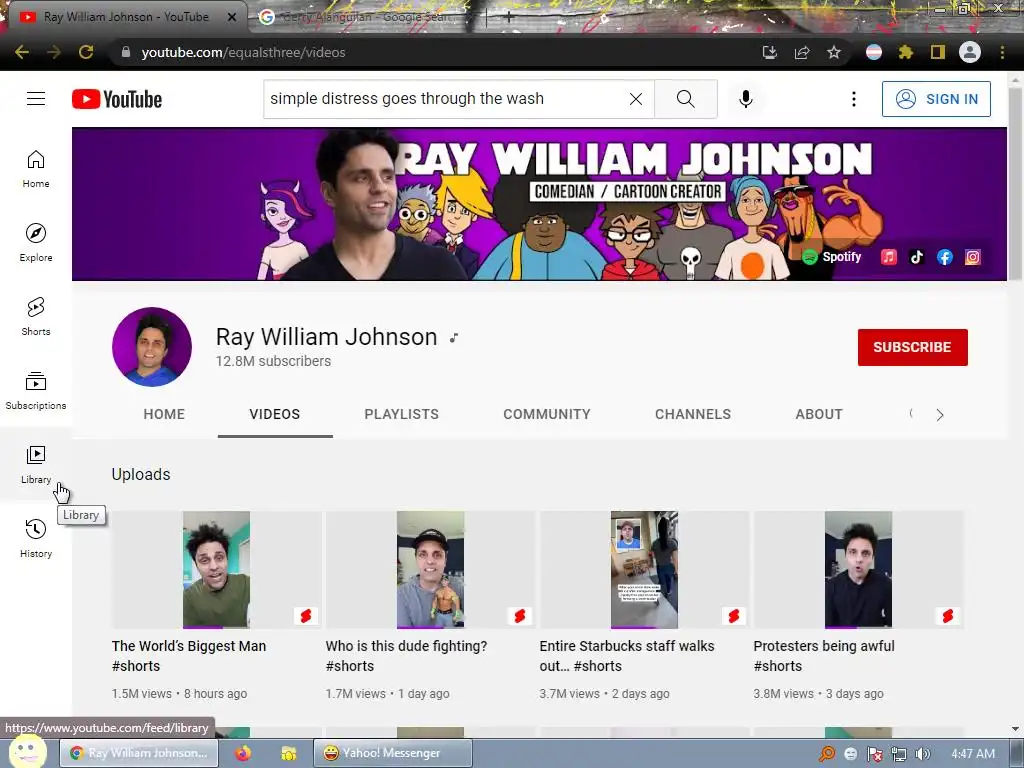This screenshot has height=768, width=1024.
Task: Open Chrome's three-dot menu
Action: (1002, 52)
